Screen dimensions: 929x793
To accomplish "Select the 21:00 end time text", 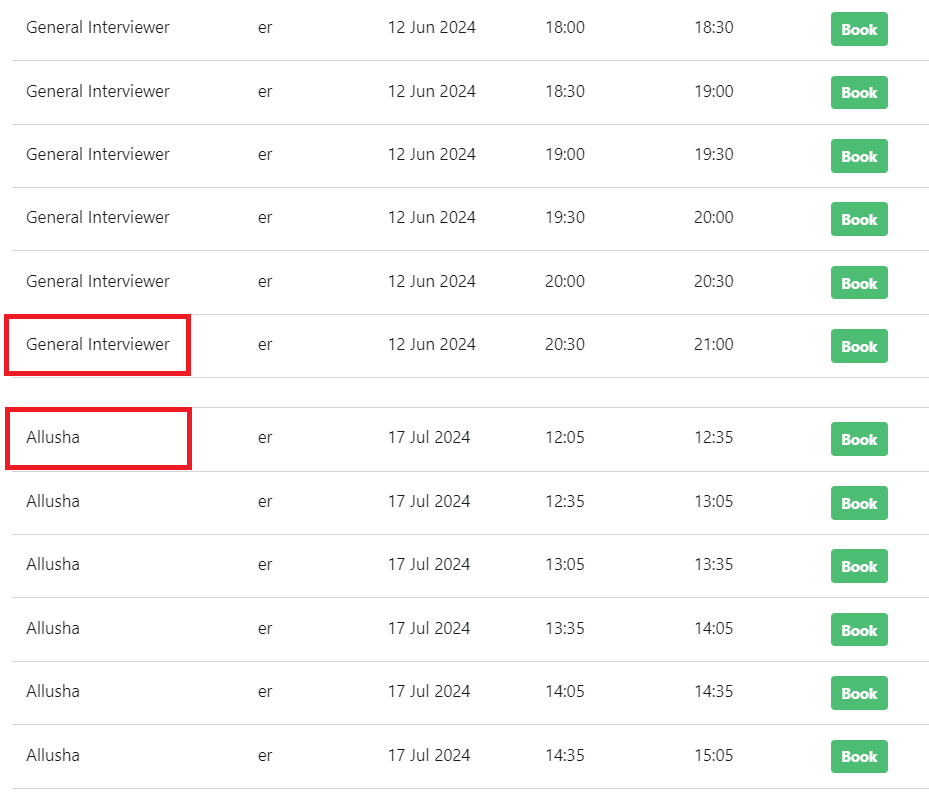I will pyautogui.click(x=713, y=345).
